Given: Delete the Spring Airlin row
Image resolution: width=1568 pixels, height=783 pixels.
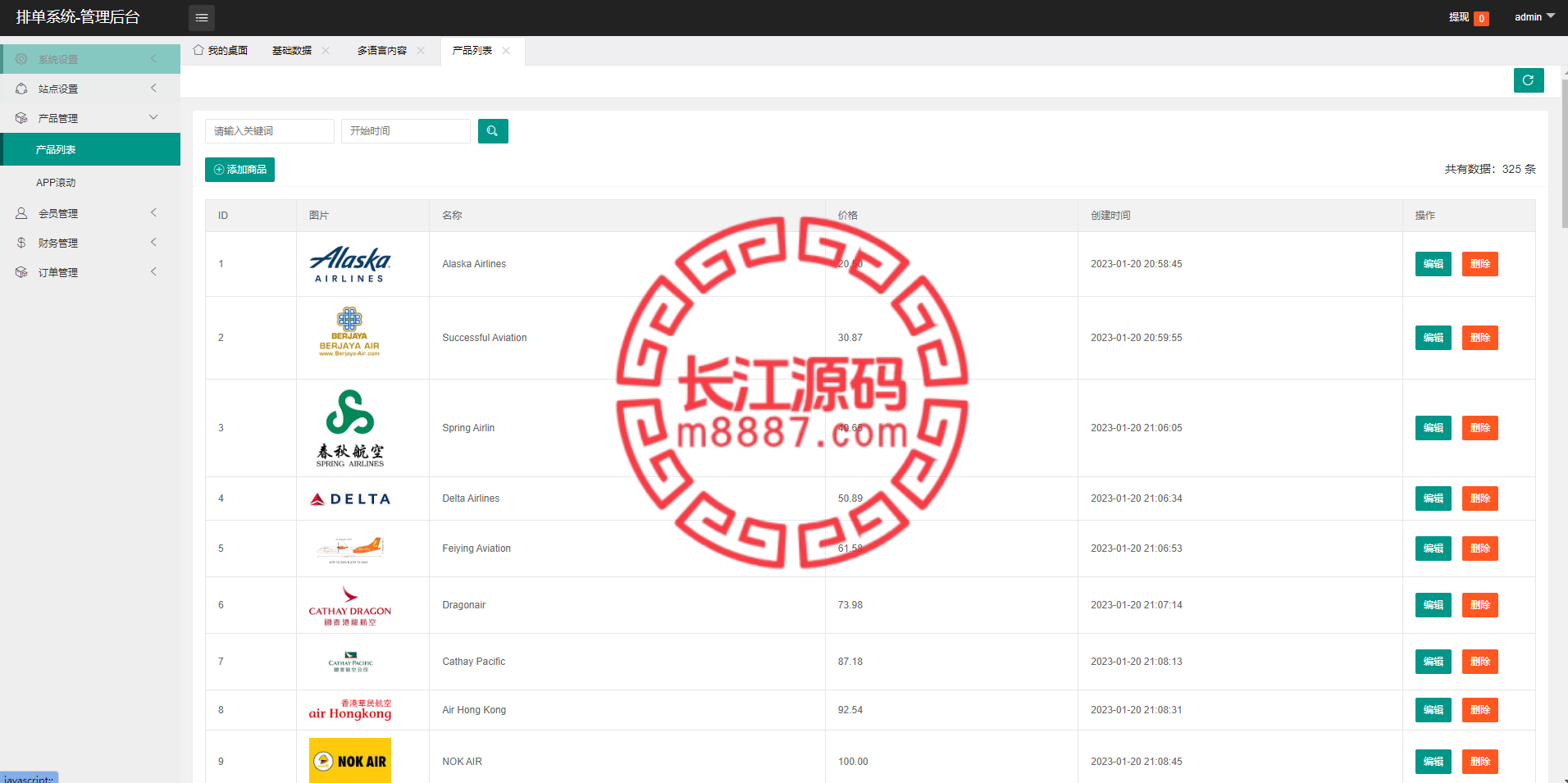Looking at the screenshot, I should [x=1480, y=428].
